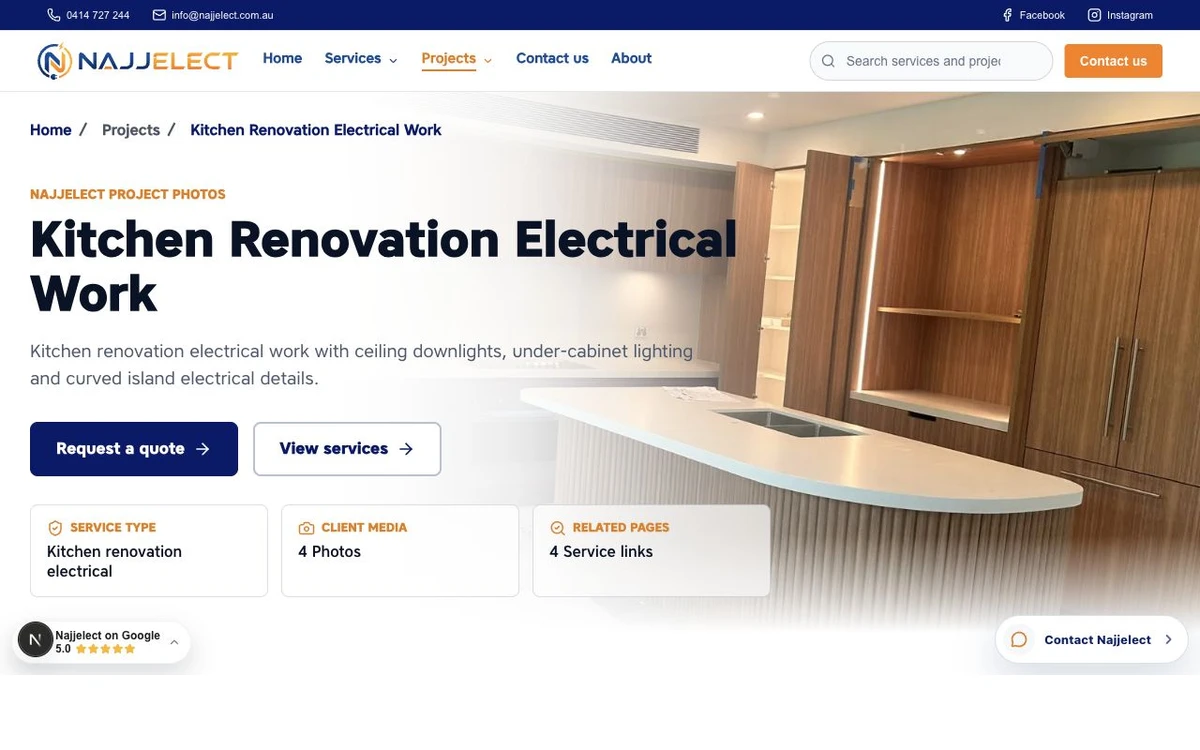Click the orange Contact us button
The height and width of the screenshot is (750, 1200).
click(x=1113, y=61)
